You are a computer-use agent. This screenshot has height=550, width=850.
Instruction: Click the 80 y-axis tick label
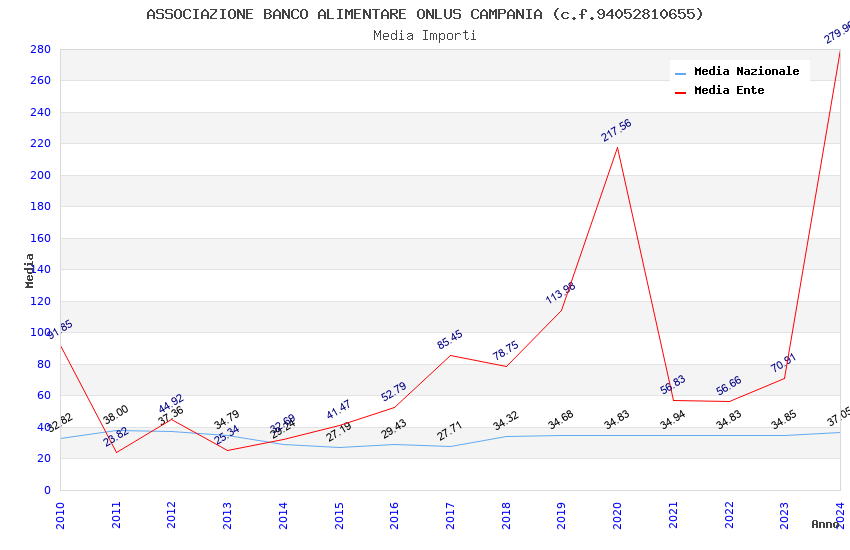[x=43, y=364]
